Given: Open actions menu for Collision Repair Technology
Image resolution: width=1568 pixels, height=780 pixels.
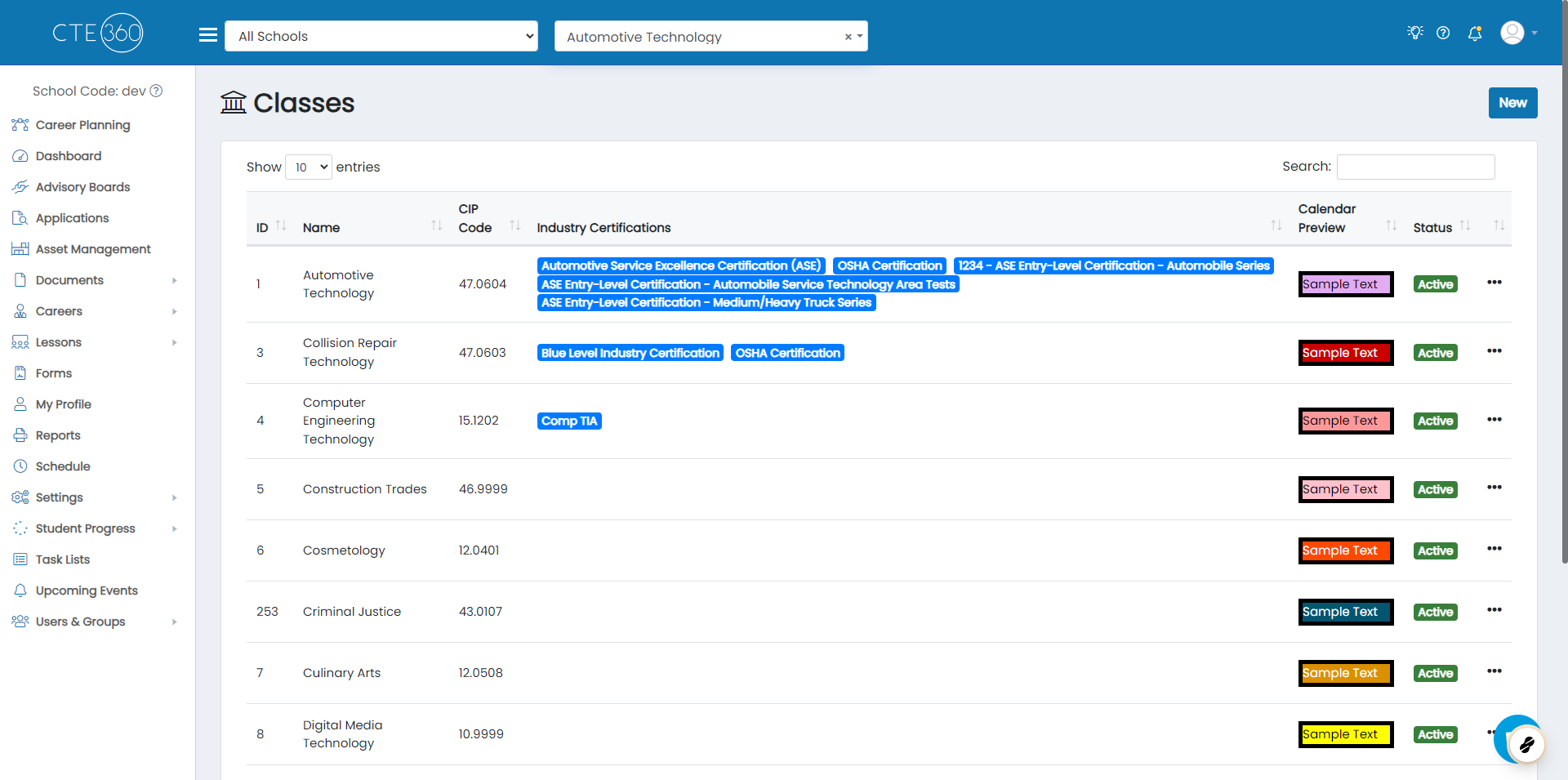Looking at the screenshot, I should pyautogui.click(x=1494, y=351).
